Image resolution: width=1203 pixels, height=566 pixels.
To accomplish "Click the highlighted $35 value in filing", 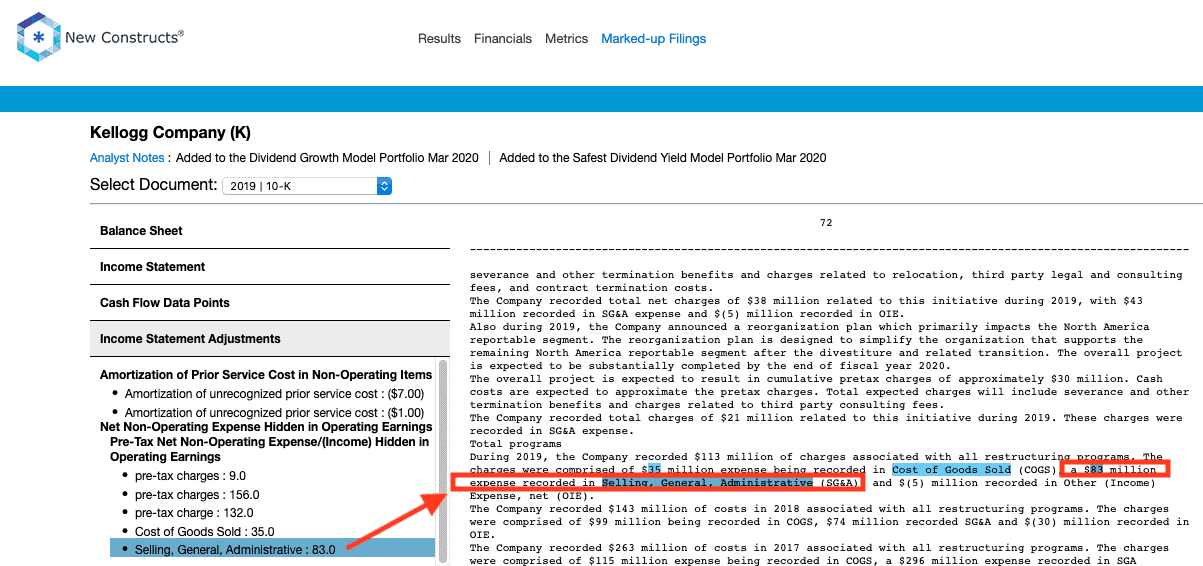I will click(653, 470).
